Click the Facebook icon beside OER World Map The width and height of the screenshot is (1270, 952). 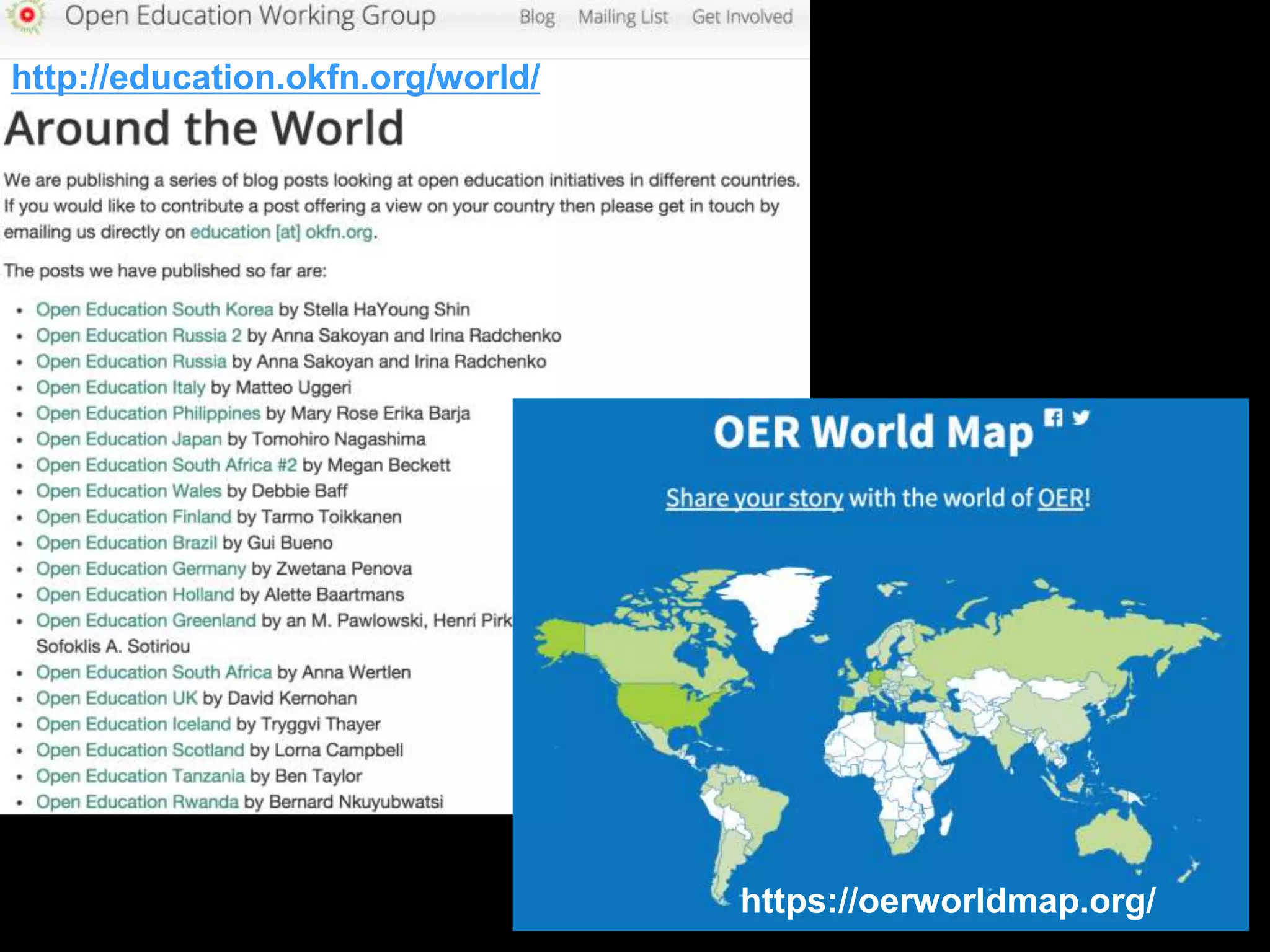[1052, 418]
